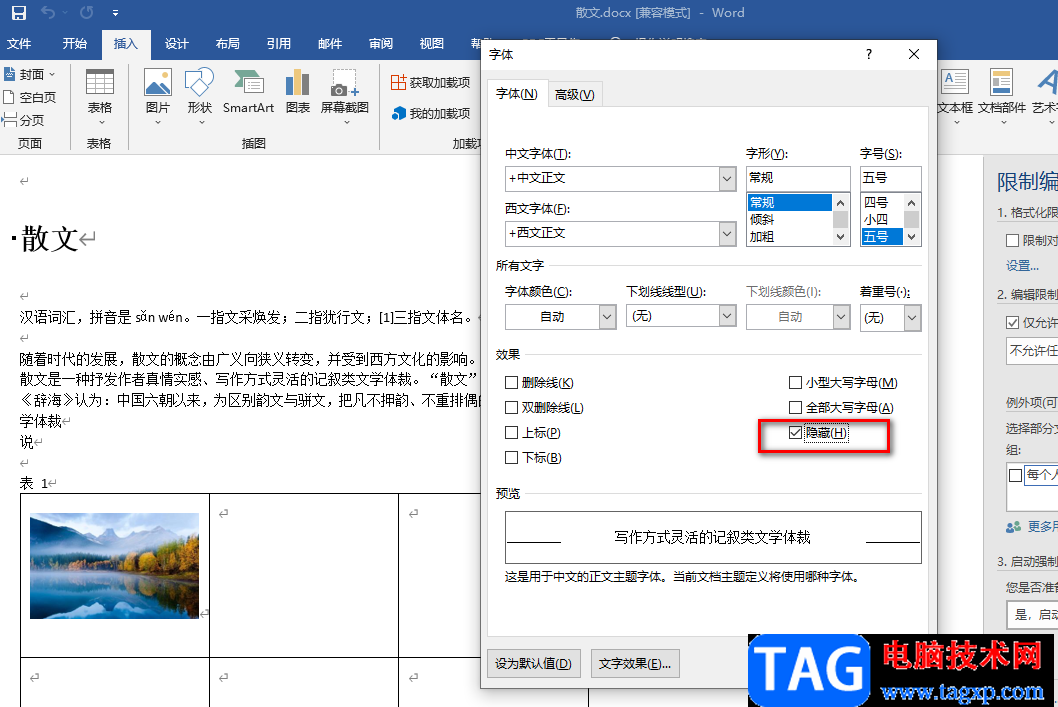1058x707 pixels.
Task: Click the Settings (设置...) link
Action: tap(1022, 266)
